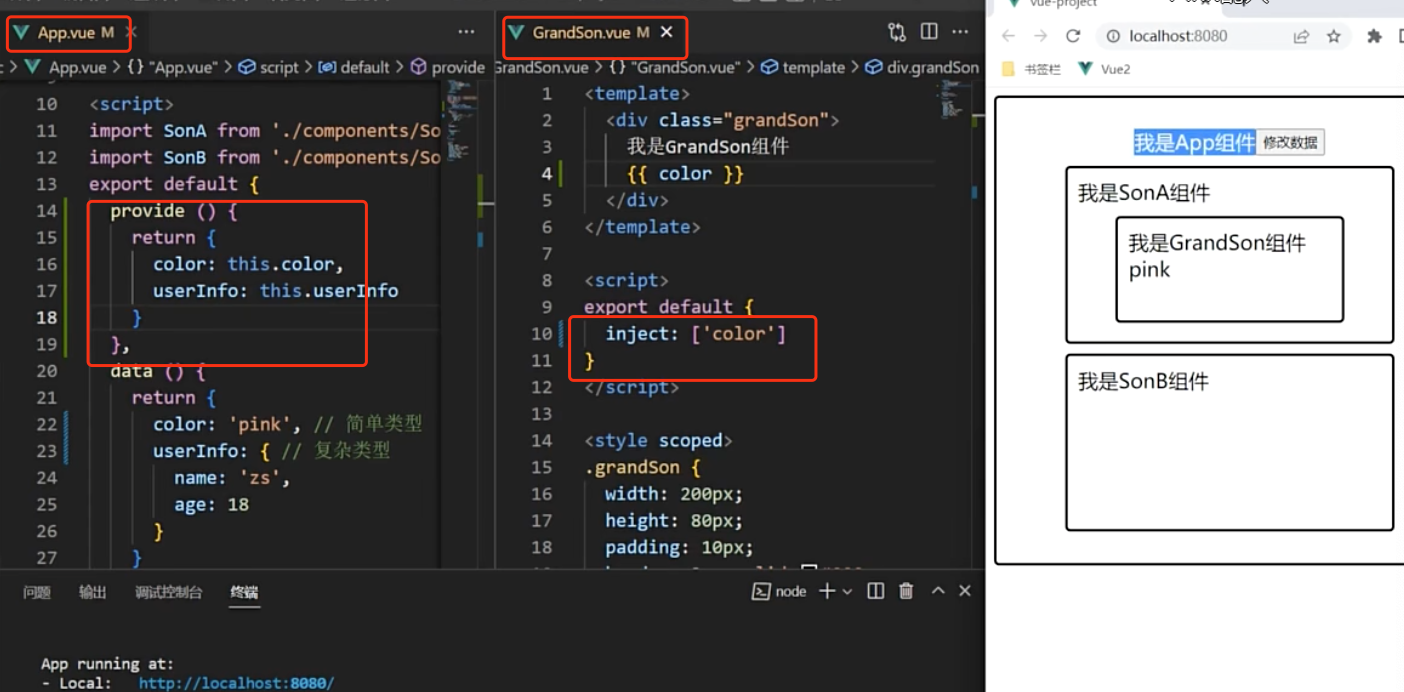Screen dimensions: 1404x692
Task: Open the 输出 (Output) panel tab
Action: tap(93, 592)
